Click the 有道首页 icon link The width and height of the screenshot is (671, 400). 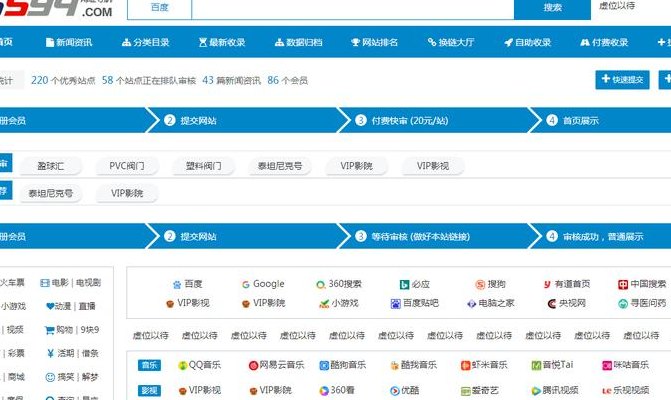coord(567,284)
